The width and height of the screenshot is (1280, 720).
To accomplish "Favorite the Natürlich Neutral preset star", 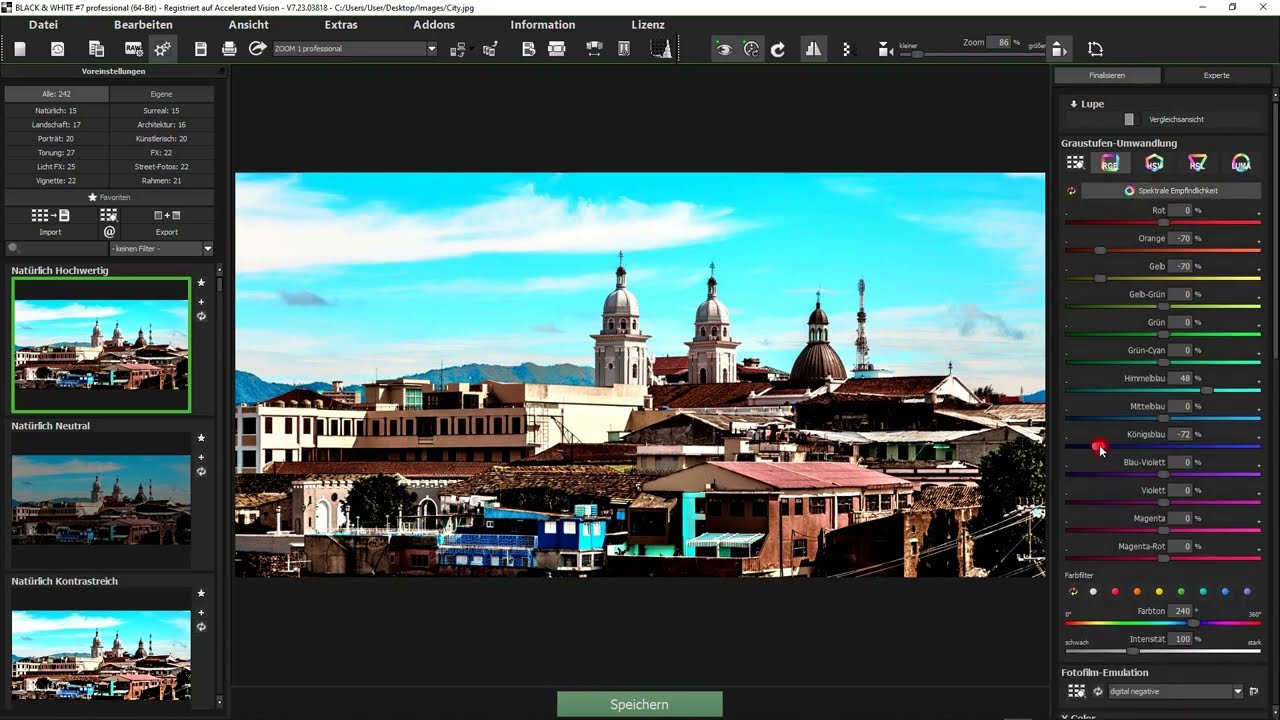I will pos(201,438).
